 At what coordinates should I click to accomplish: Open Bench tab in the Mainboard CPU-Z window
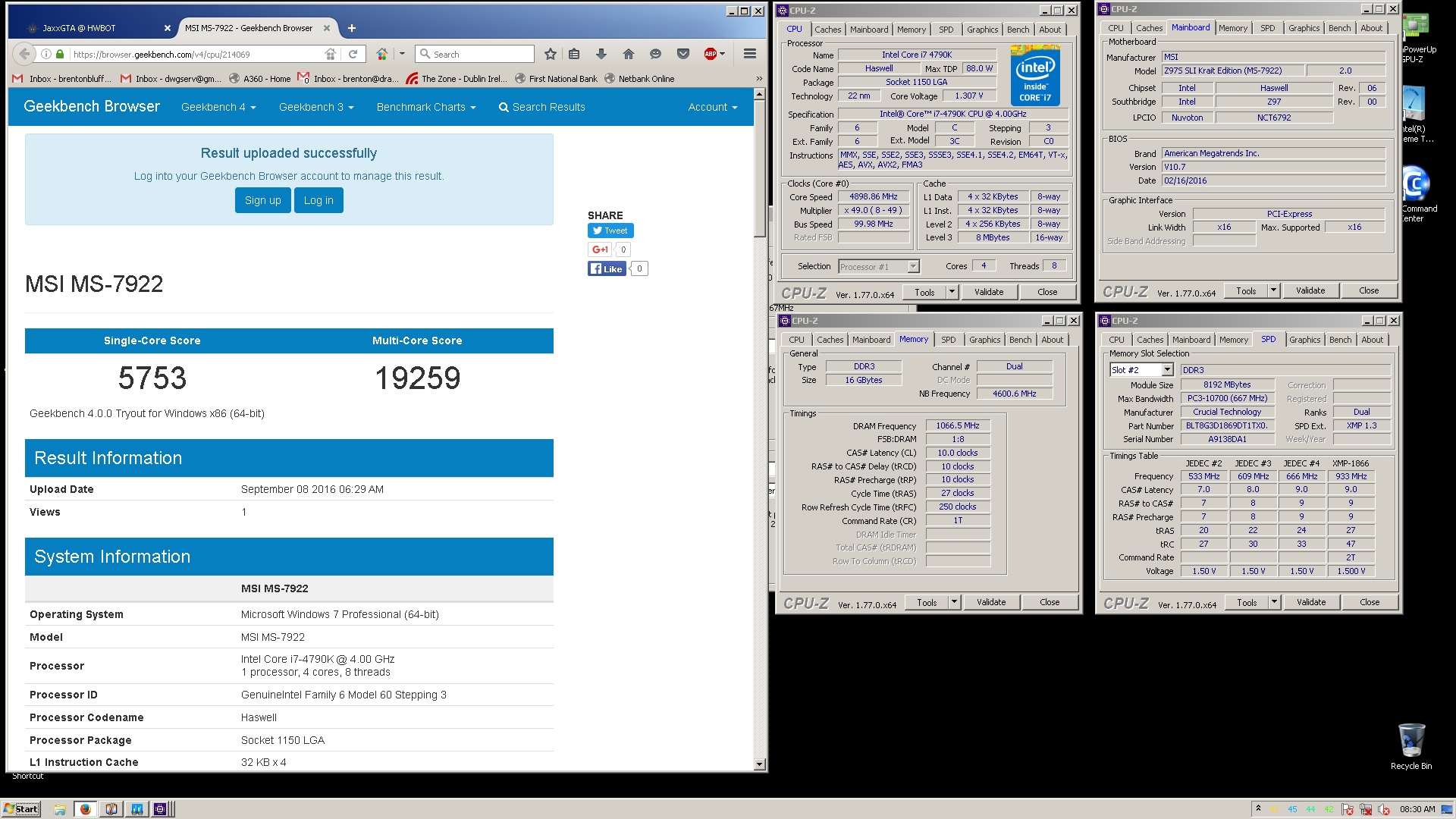1339,28
